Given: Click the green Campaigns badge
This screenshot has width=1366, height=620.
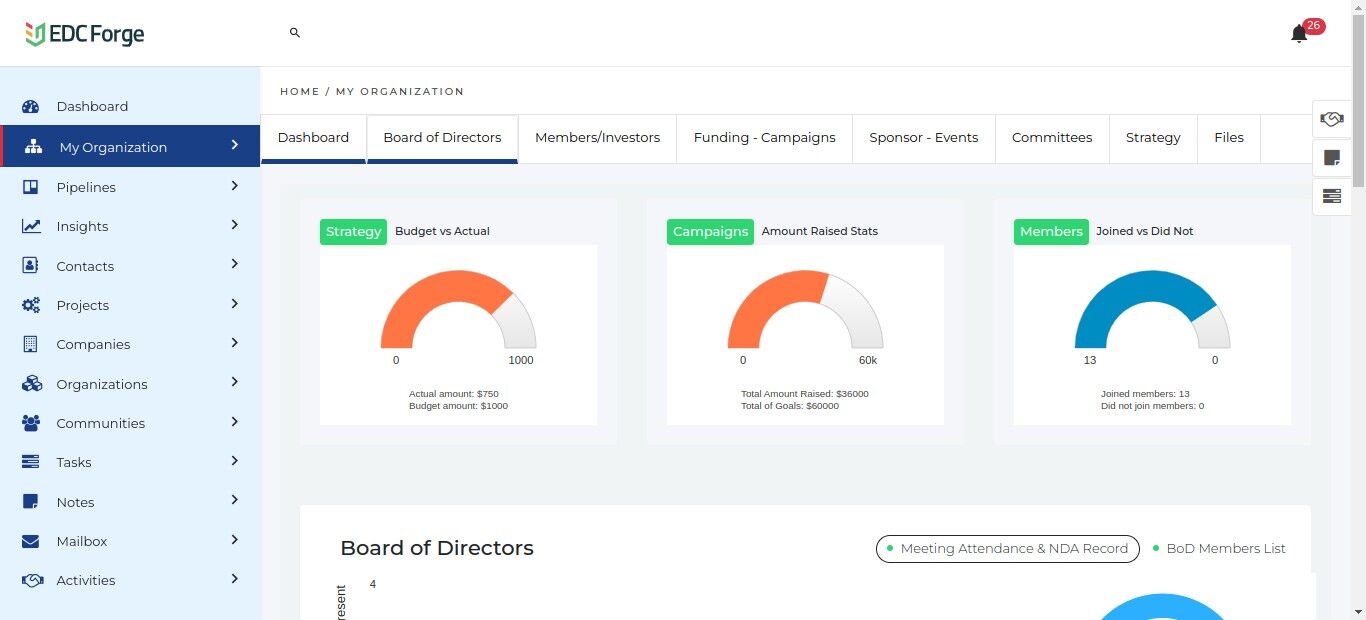Looking at the screenshot, I should [x=710, y=232].
